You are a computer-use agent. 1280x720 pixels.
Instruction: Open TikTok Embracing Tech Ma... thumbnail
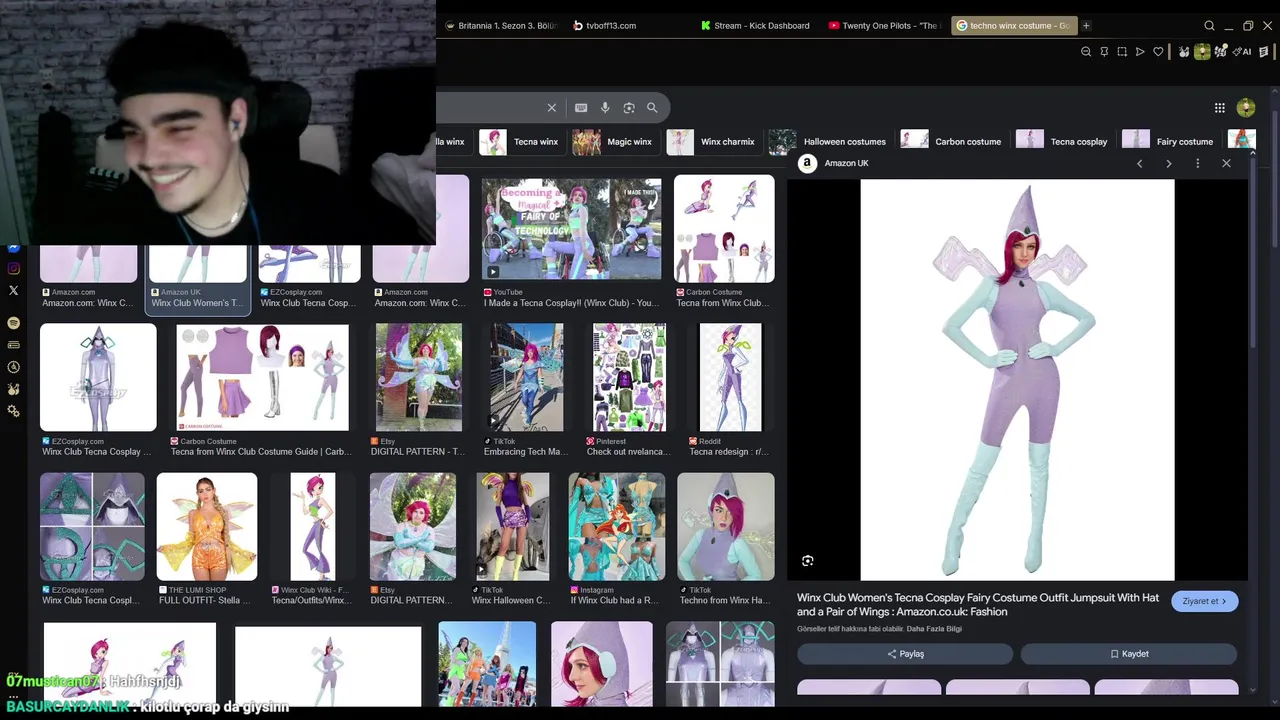click(527, 377)
